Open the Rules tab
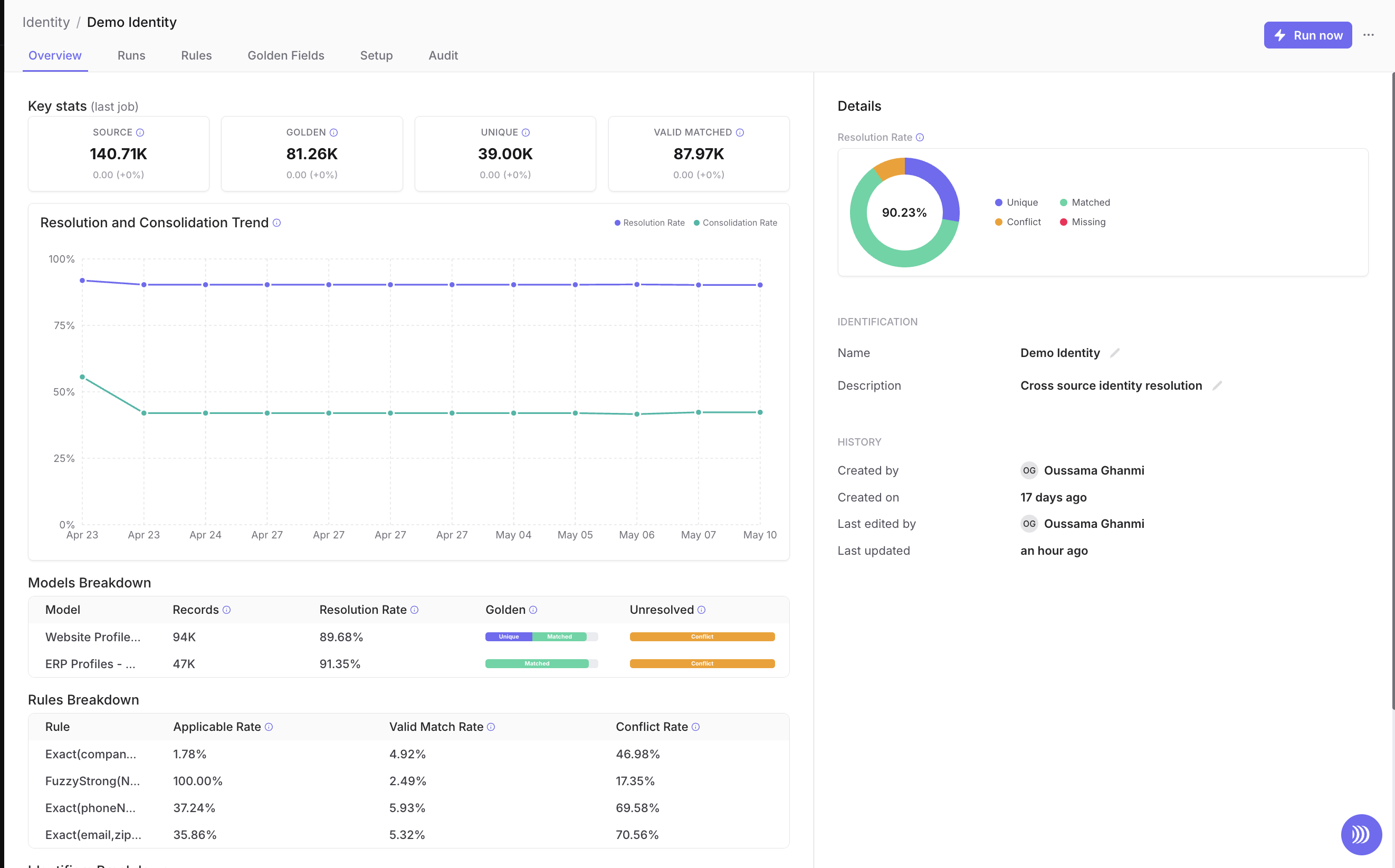 click(196, 56)
